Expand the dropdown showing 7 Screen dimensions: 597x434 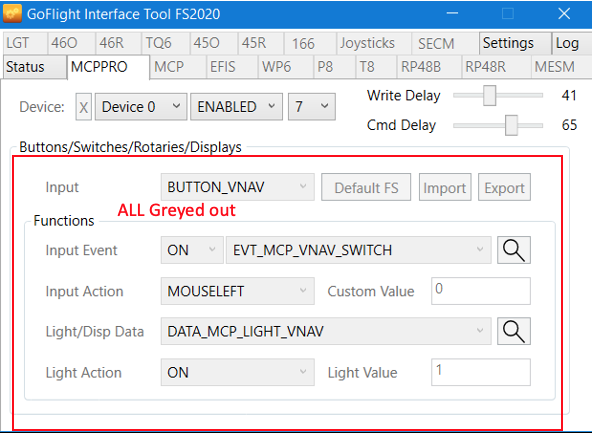pyautogui.click(x=312, y=107)
